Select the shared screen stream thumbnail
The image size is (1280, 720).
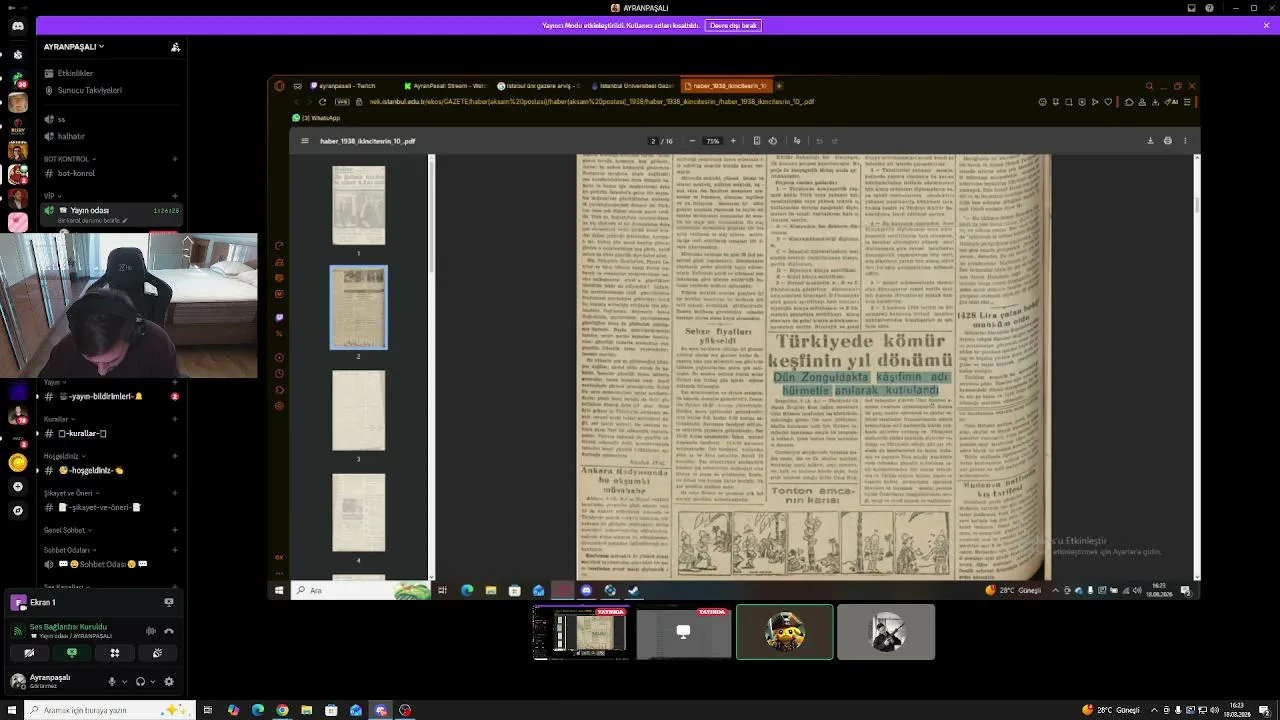(581, 632)
